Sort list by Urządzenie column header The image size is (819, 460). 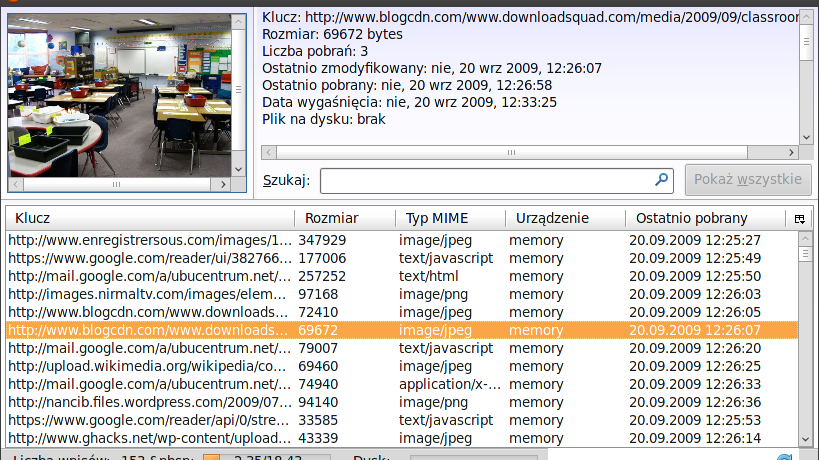click(566, 218)
